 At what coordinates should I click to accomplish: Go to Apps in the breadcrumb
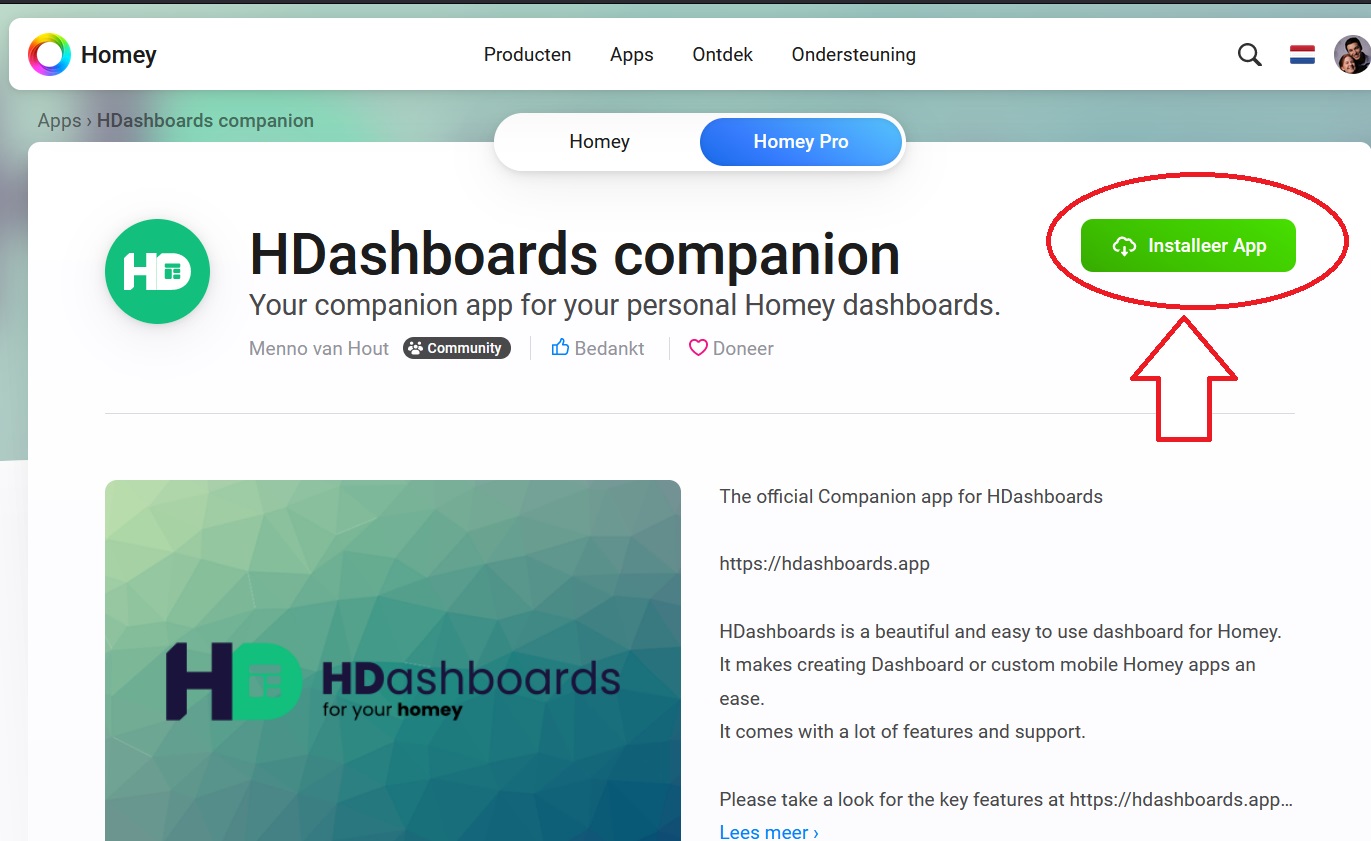(59, 121)
